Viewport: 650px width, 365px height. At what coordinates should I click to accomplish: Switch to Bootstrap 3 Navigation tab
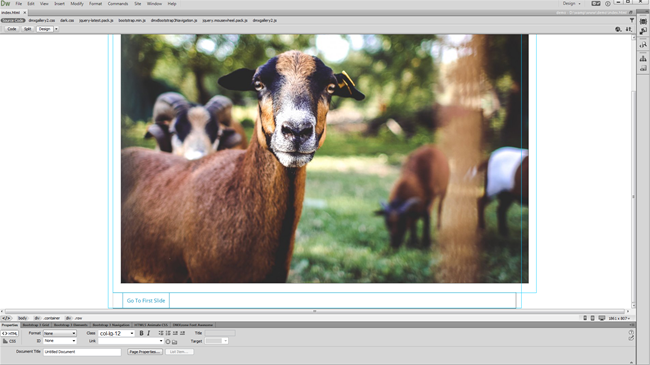[x=111, y=325]
